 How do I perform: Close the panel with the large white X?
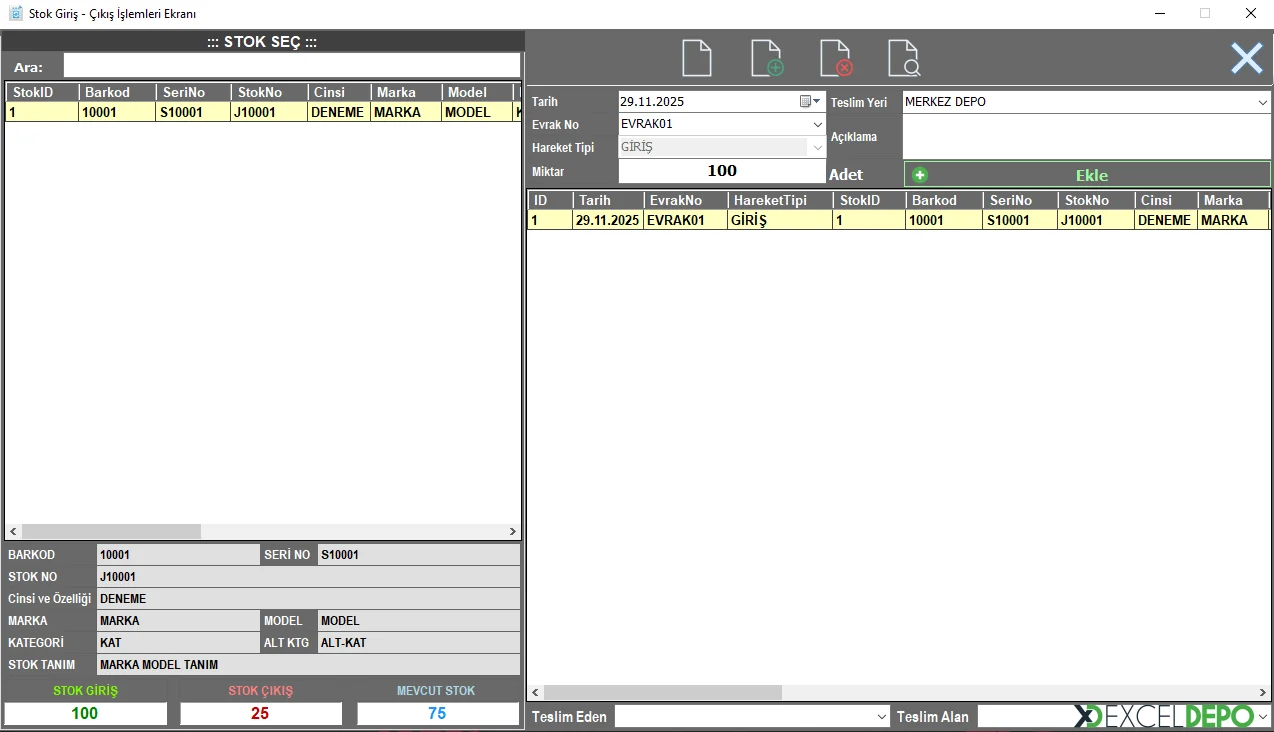1246,58
